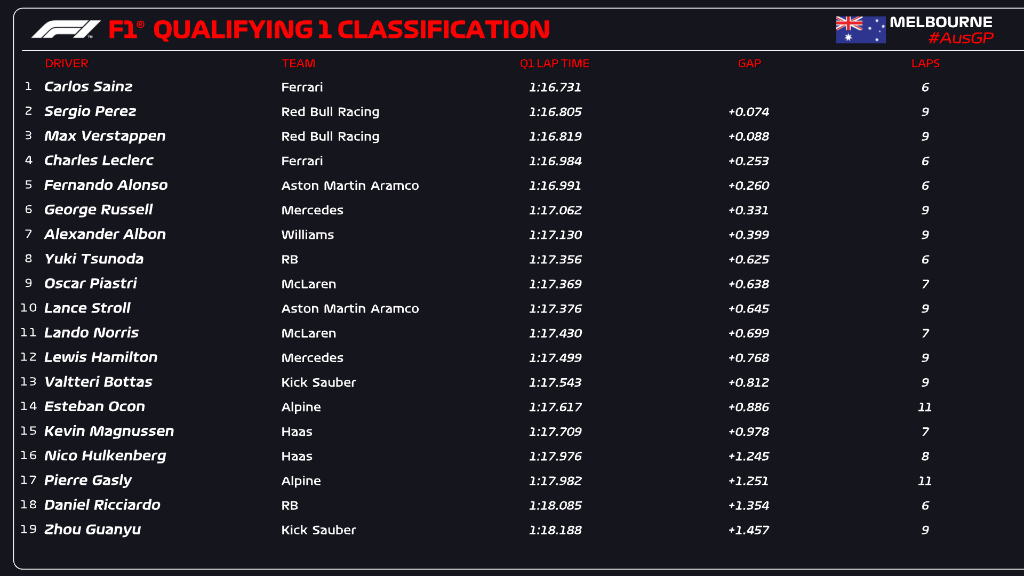This screenshot has height=576, width=1024.
Task: Select the #AusGP hashtag
Action: click(x=961, y=38)
